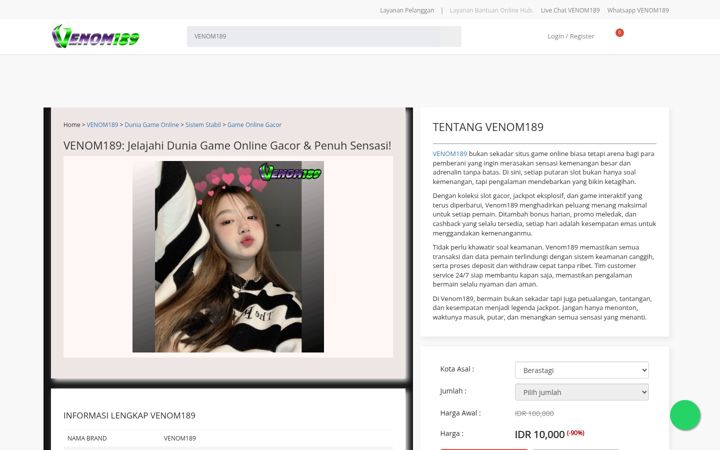
Task: Go to Home breadcrumb
Action: point(72,124)
